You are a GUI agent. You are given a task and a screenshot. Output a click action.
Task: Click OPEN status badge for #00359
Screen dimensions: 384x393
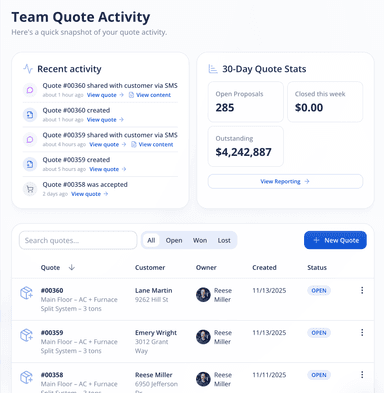coord(319,333)
